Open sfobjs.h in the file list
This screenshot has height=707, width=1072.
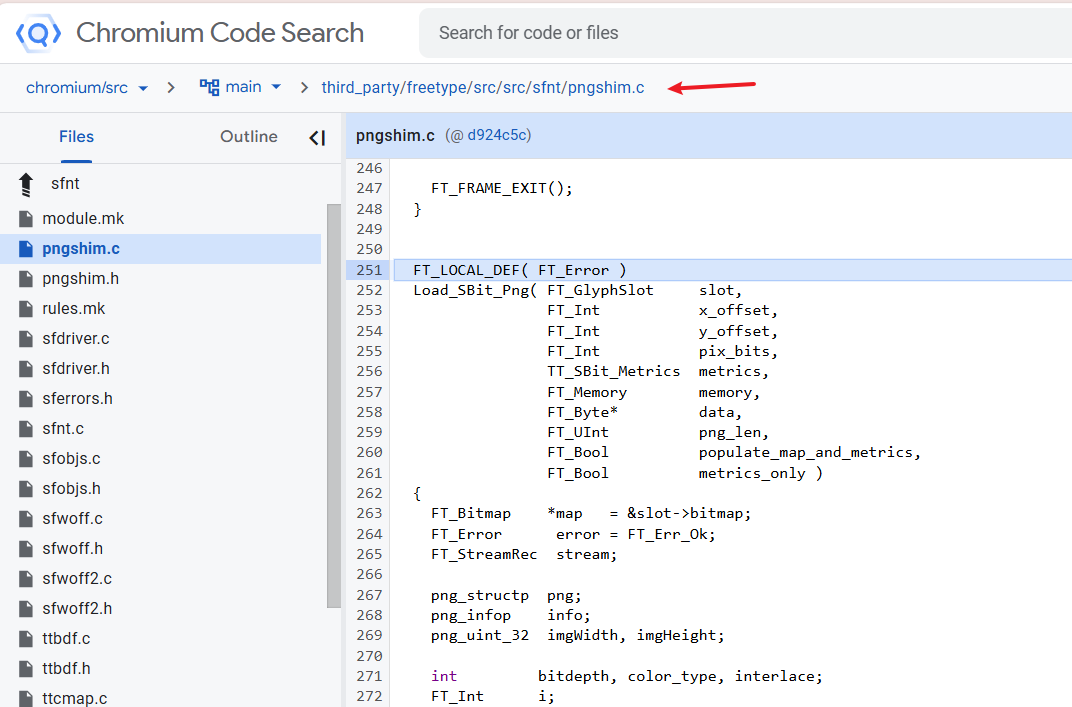[x=71, y=489]
